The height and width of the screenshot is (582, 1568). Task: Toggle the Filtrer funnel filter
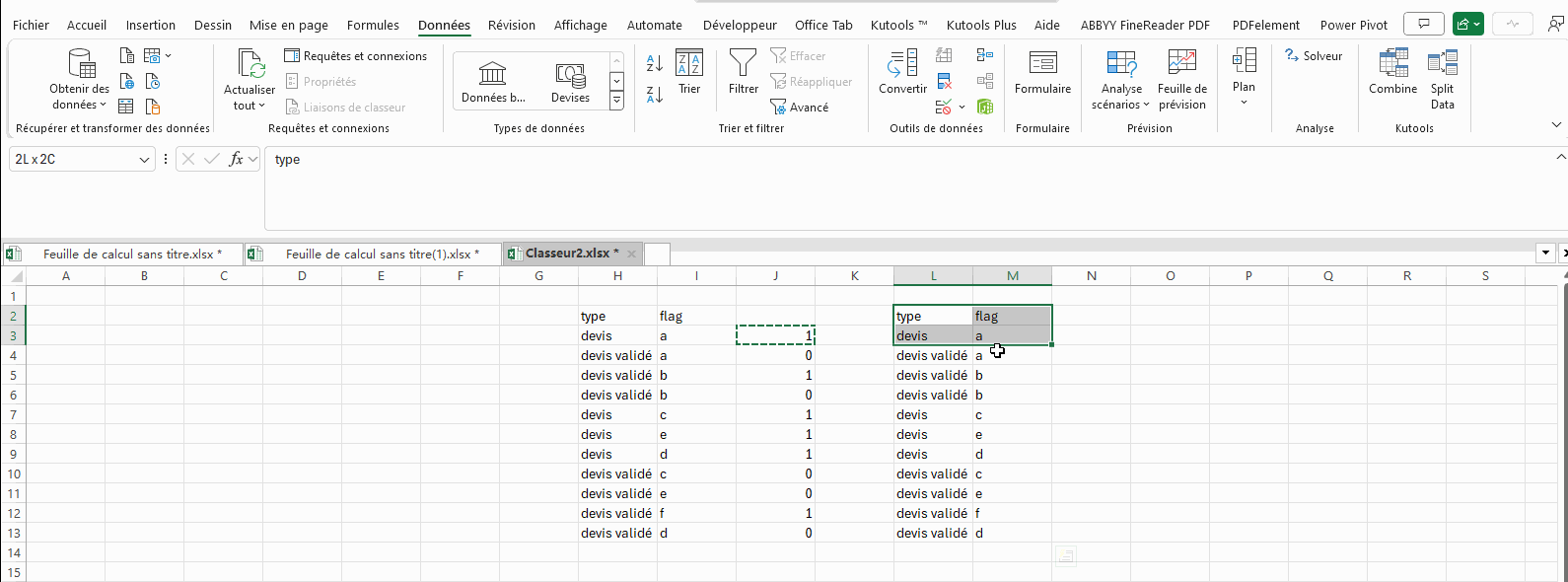743,72
